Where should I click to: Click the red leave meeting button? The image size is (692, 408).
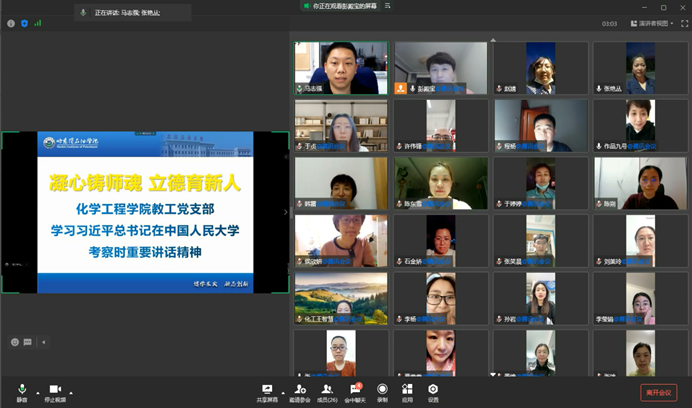coord(658,393)
